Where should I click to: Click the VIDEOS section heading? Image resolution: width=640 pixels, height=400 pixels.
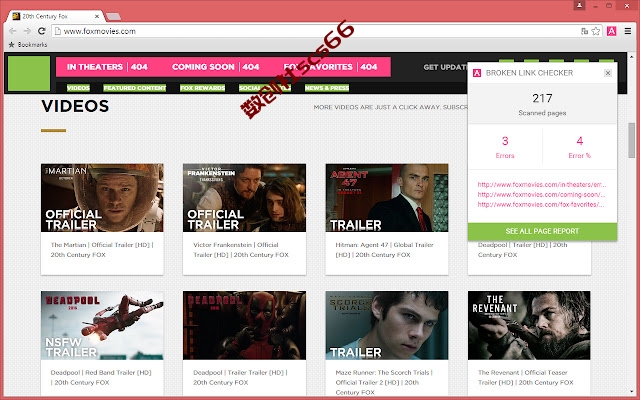[75, 106]
